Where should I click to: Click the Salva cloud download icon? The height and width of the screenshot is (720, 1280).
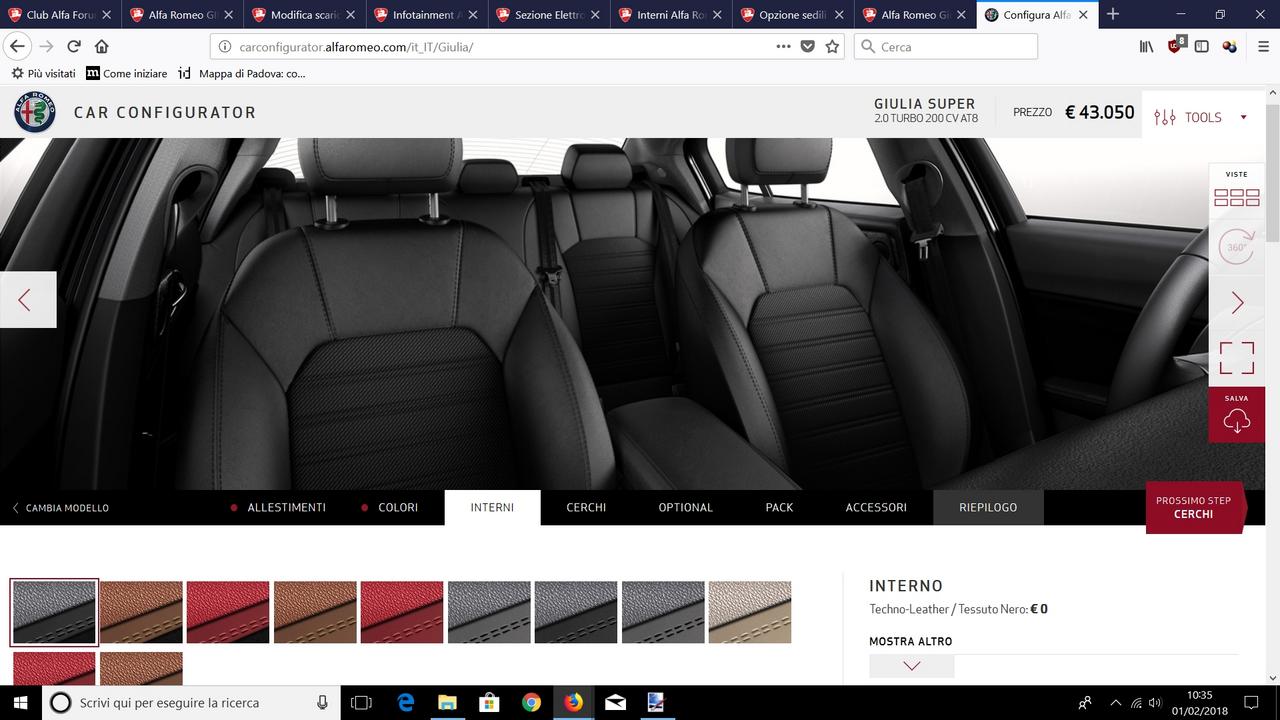(x=1237, y=420)
